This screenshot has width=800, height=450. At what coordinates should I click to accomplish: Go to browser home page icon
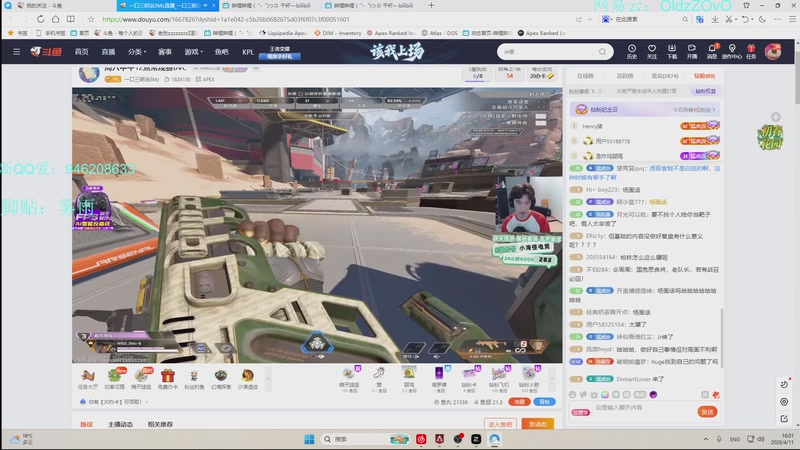tap(55, 19)
